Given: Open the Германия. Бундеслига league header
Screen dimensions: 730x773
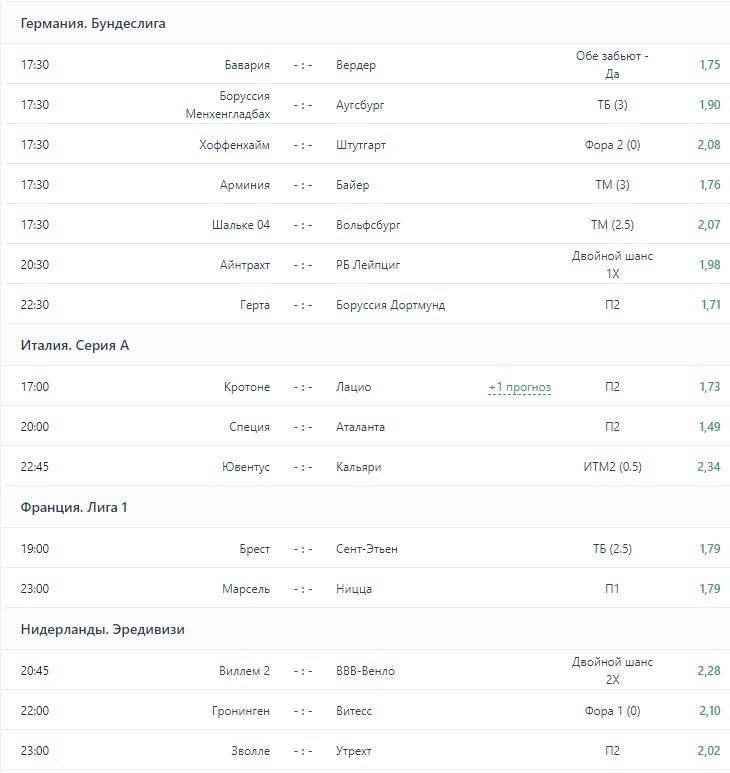Looking at the screenshot, I should (93, 24).
